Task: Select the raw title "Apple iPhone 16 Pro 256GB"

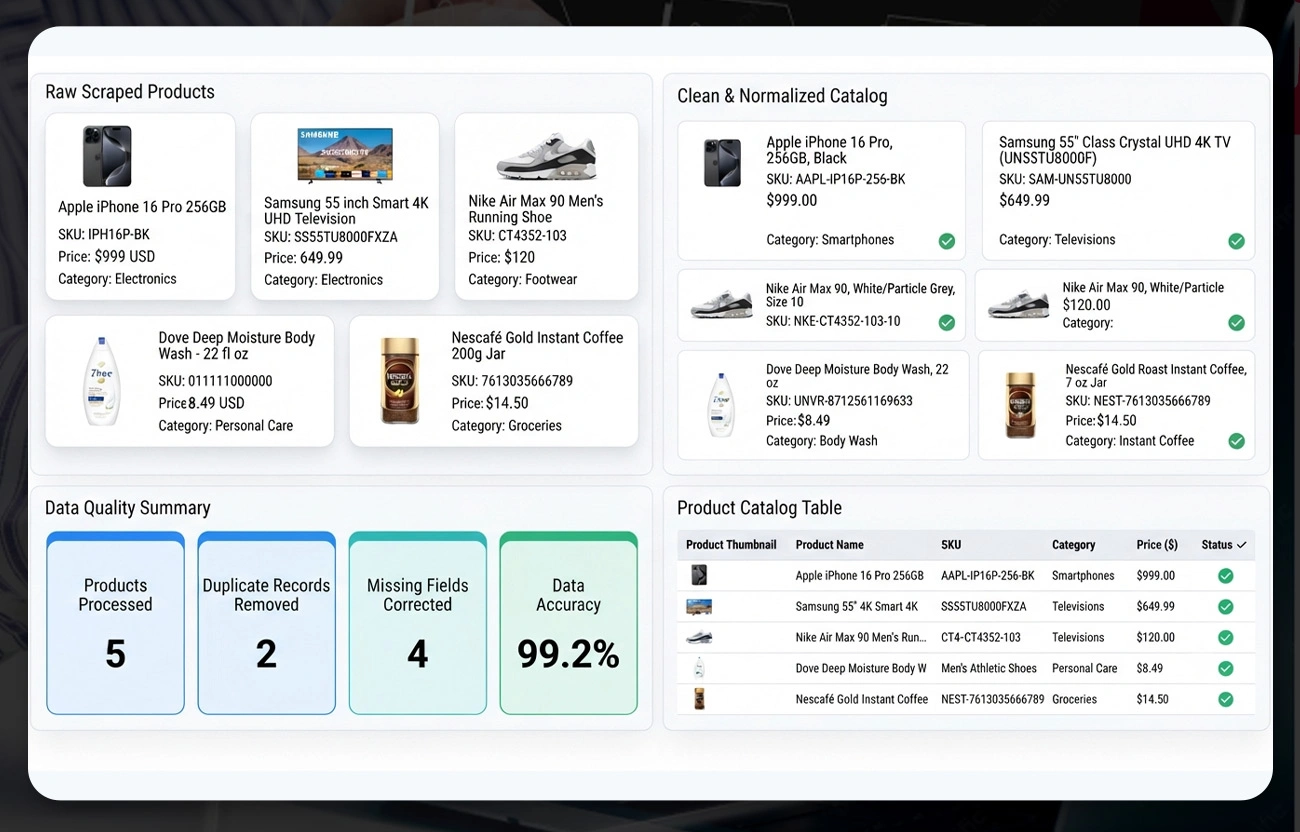Action: tap(142, 207)
